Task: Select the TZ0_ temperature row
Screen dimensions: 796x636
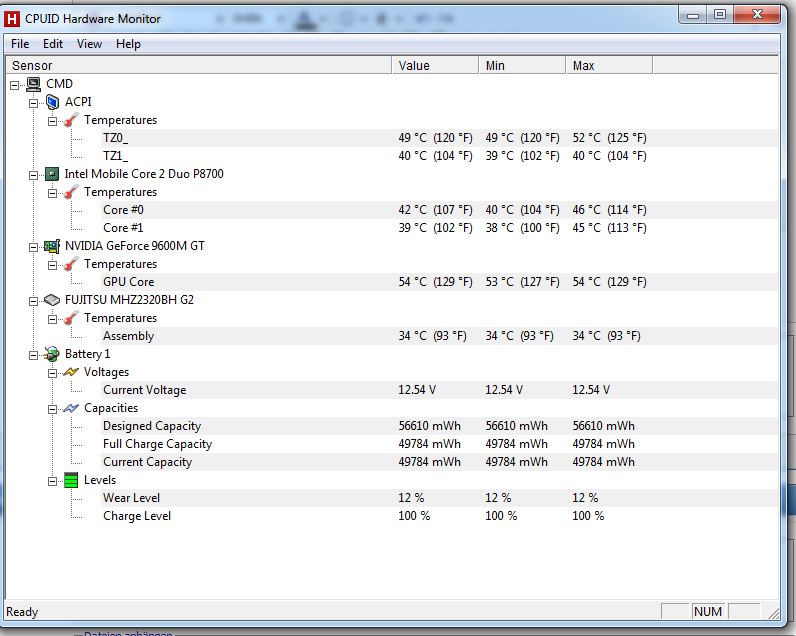Action: 439,138
